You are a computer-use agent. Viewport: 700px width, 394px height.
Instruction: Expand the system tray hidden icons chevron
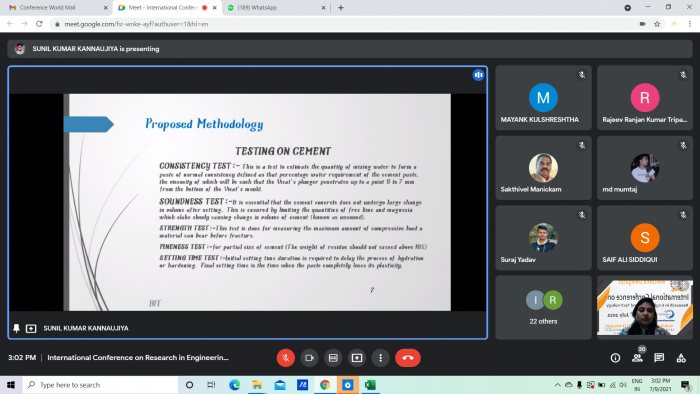[558, 385]
